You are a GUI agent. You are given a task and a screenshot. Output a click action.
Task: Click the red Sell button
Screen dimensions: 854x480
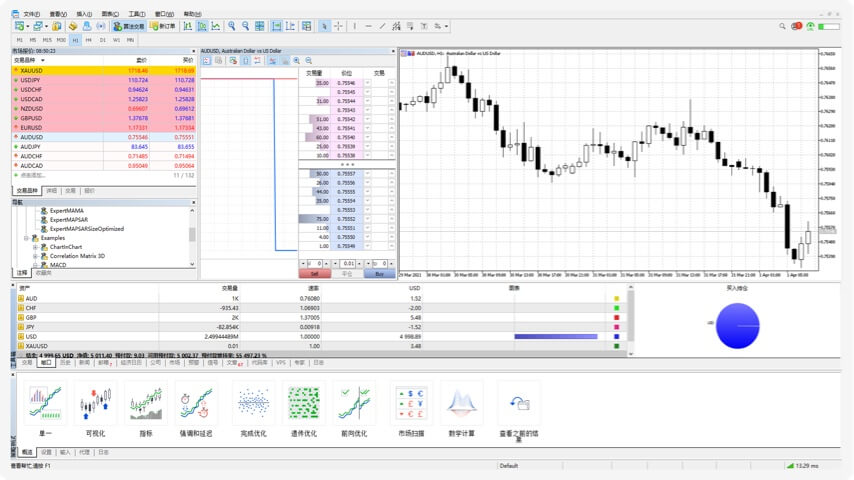(x=315, y=273)
